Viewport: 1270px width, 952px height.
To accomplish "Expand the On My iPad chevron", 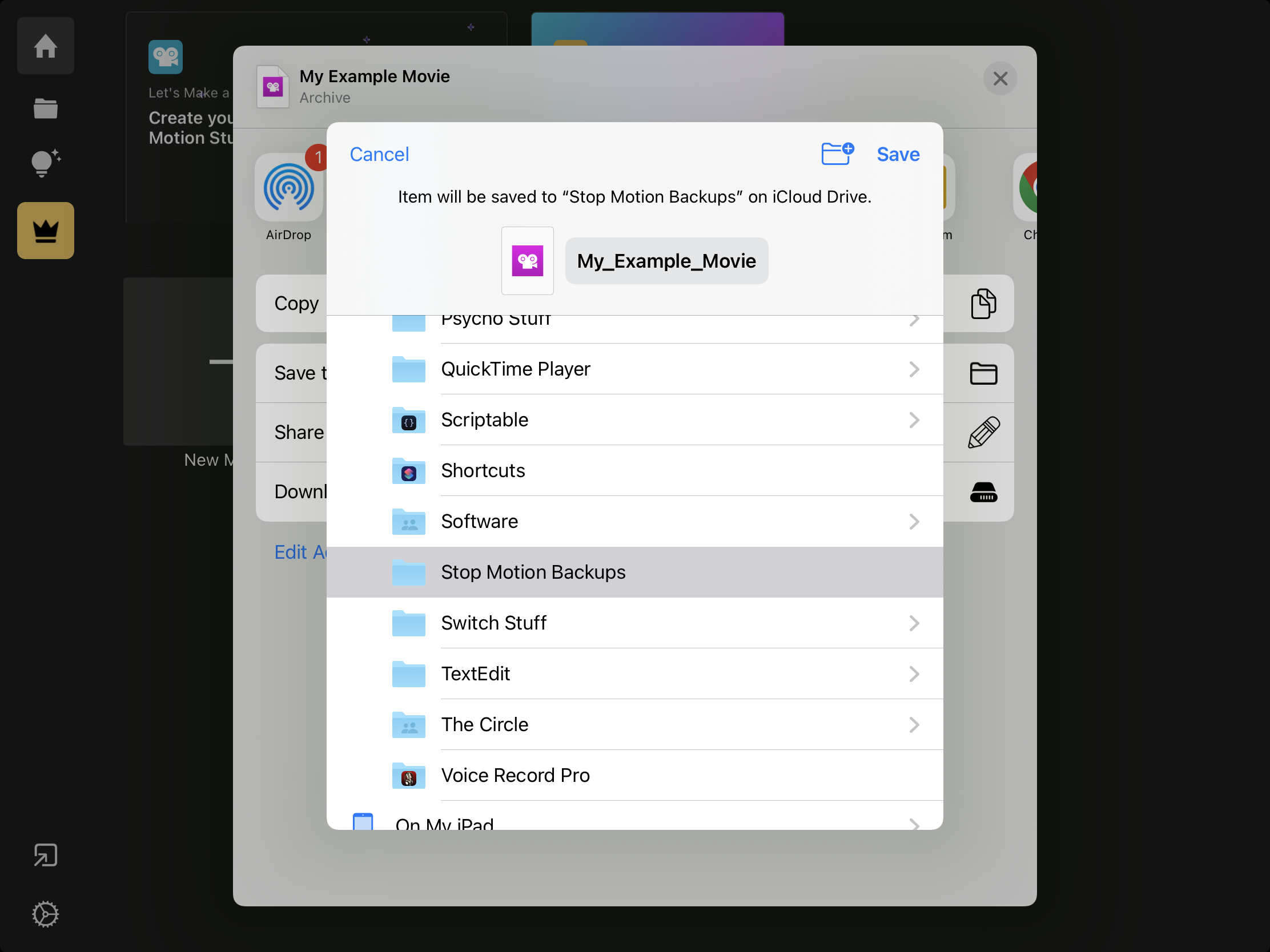I will [x=914, y=824].
